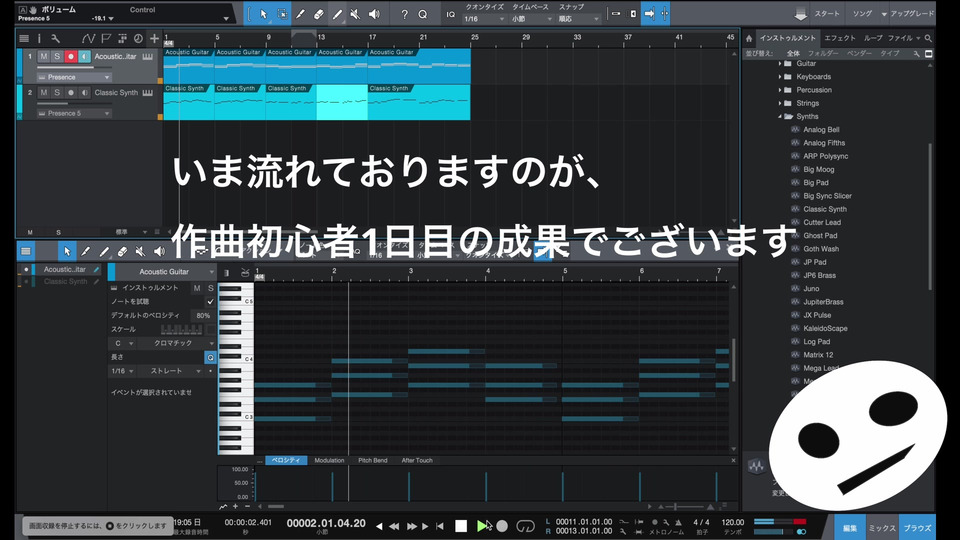The image size is (960, 540).
Task: Click the wrench options icon above the tracks
Action: coord(55,39)
